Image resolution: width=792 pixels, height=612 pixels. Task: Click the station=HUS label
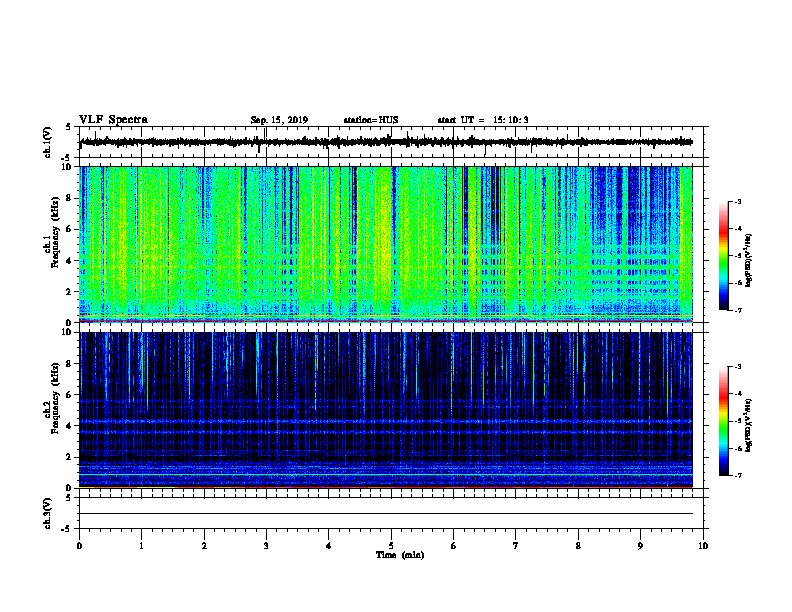point(371,120)
